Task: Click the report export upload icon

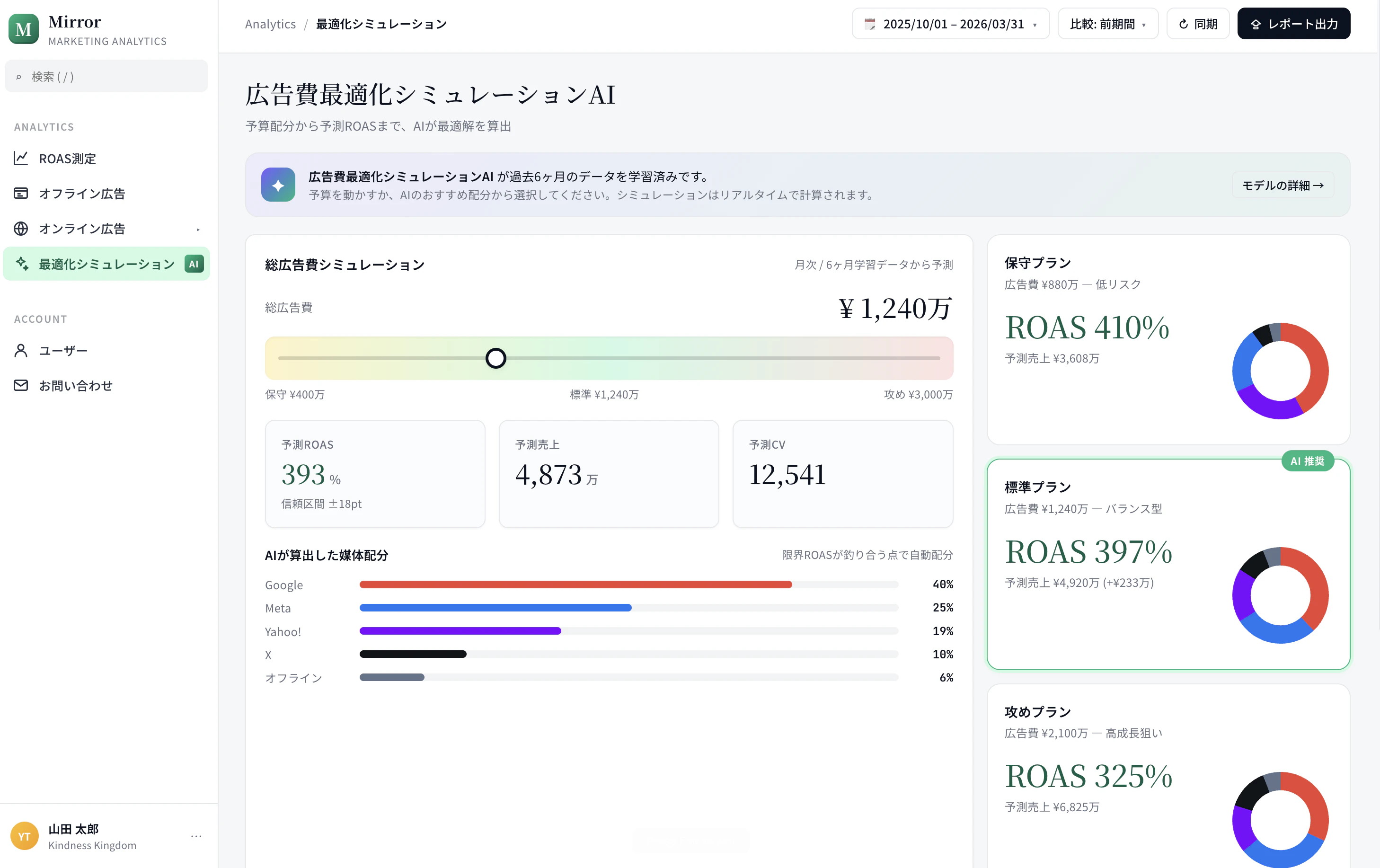Action: pyautogui.click(x=1256, y=24)
